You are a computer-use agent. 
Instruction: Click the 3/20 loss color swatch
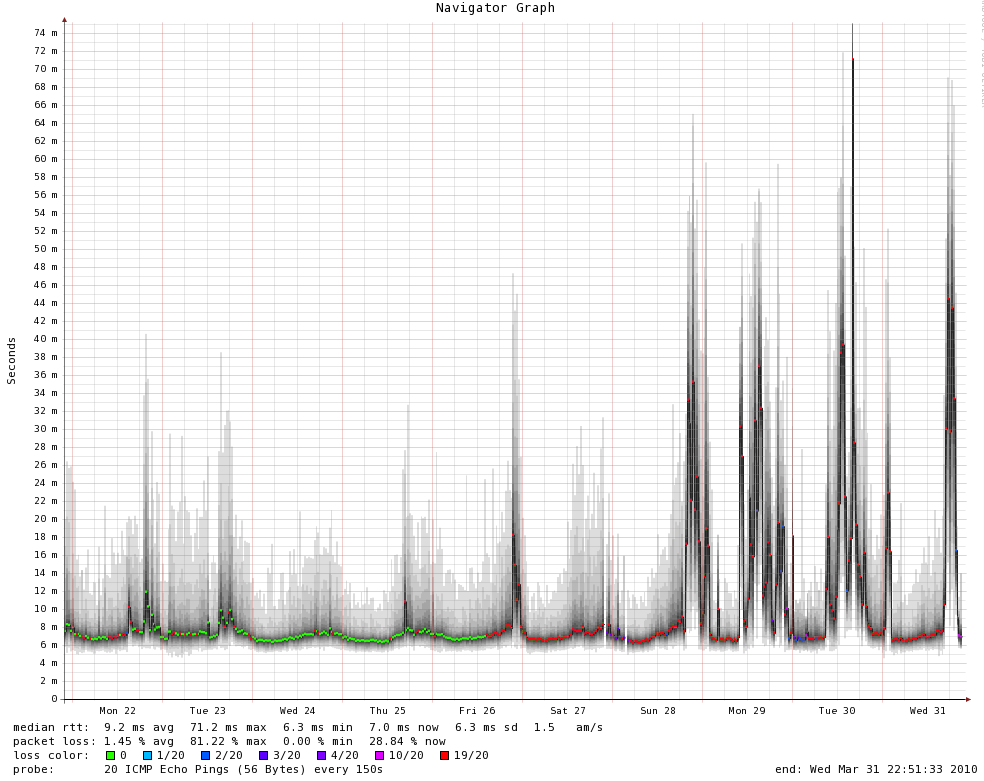[x=264, y=755]
